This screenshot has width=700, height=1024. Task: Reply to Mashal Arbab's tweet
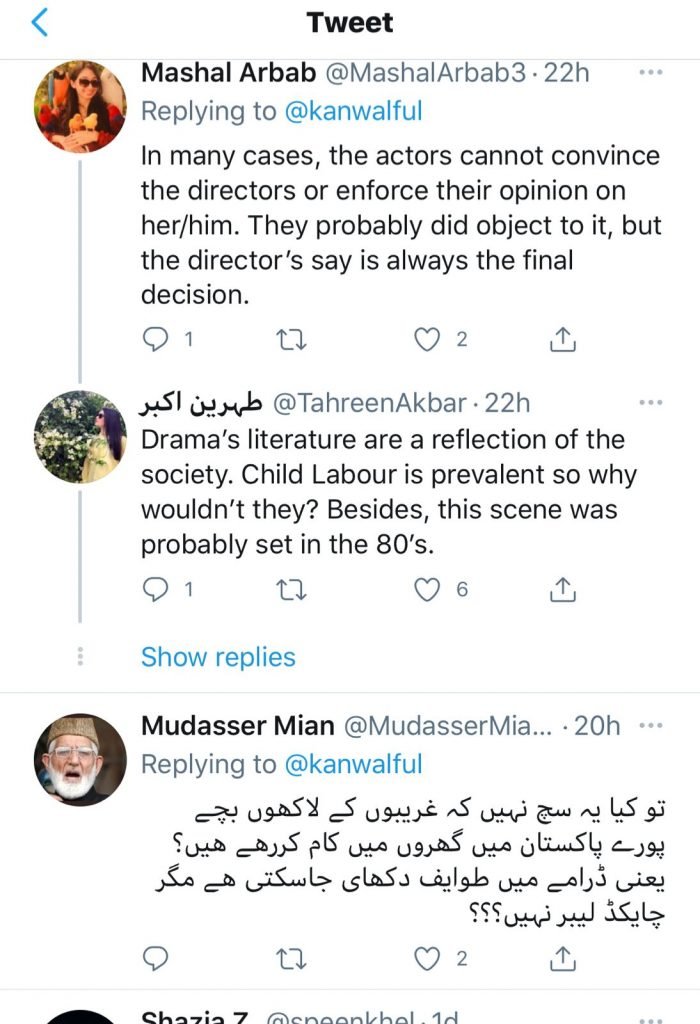point(155,340)
